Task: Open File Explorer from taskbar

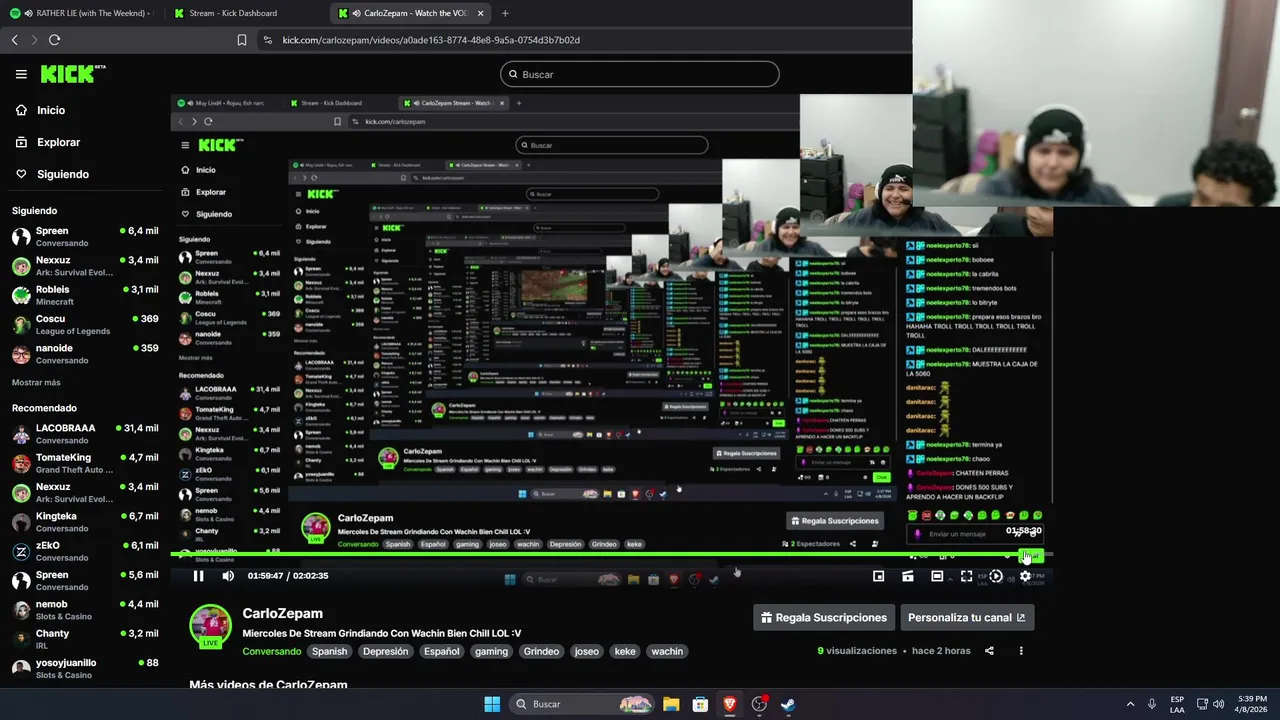Action: click(671, 704)
